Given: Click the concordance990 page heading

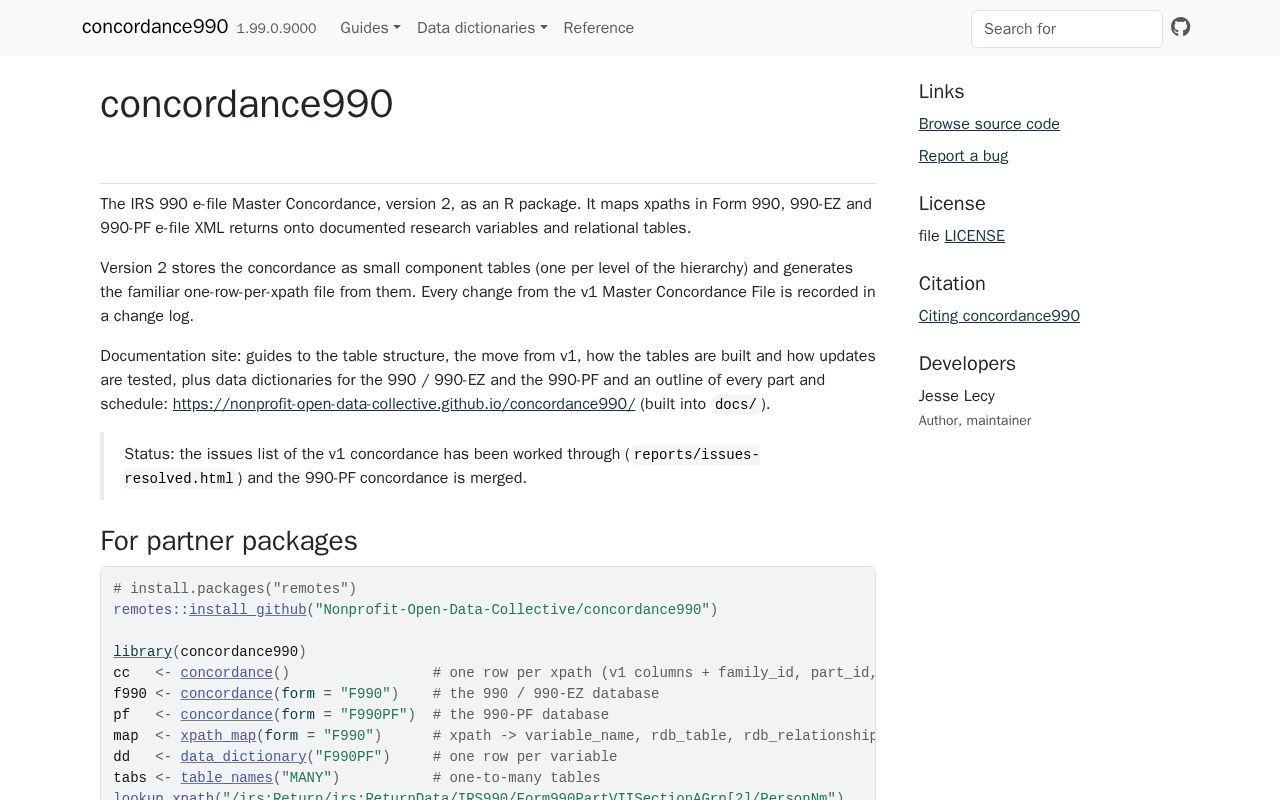Looking at the screenshot, I should point(247,104).
